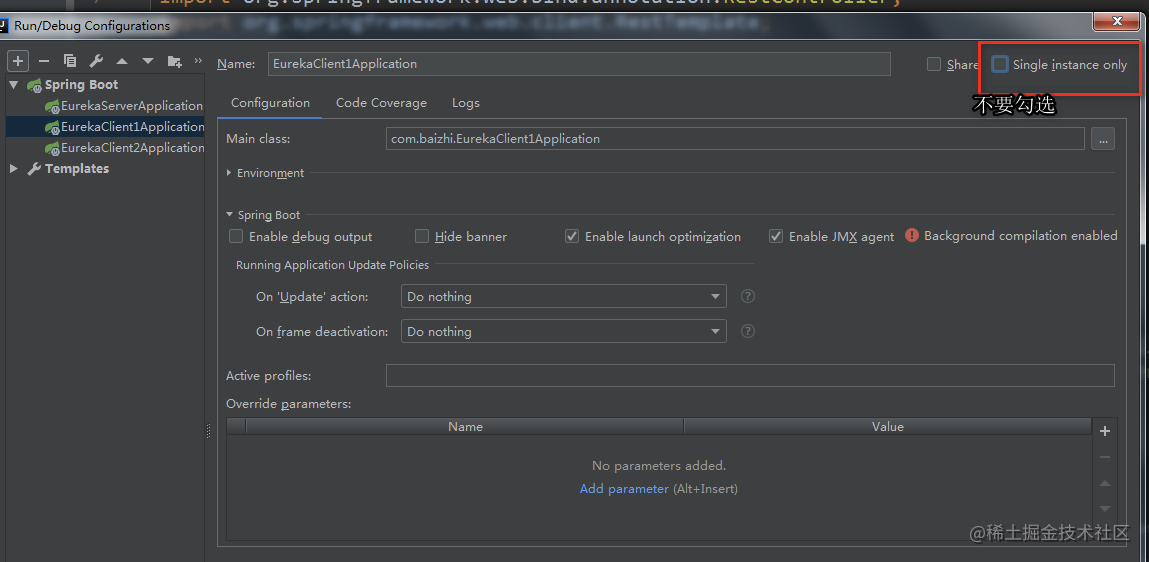Click the Templates wrench icon
The image size is (1149, 562).
point(34,169)
